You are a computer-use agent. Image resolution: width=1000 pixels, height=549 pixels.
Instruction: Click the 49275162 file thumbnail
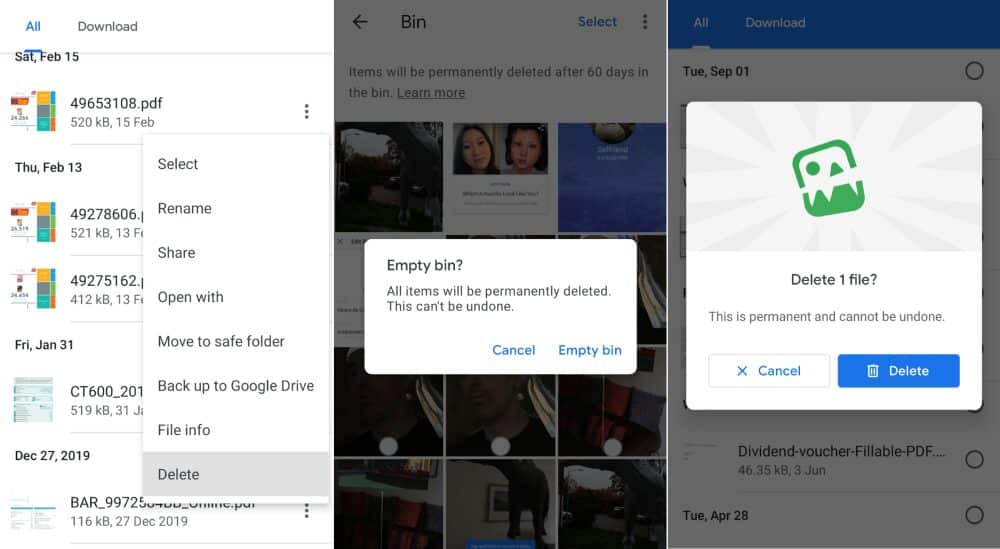(x=33, y=288)
